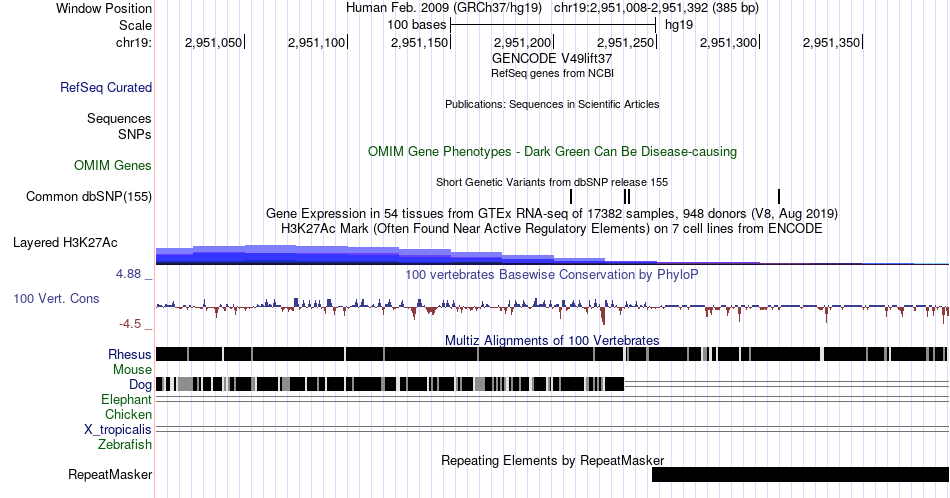Click the Layered H3K27Ac track label
This screenshot has height=498, width=950.
[x=65, y=242]
